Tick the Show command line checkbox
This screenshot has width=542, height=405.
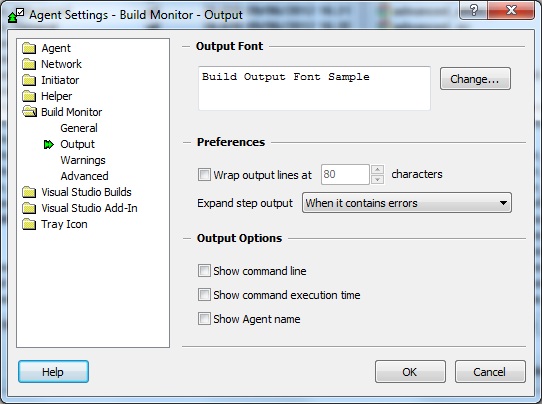[204, 271]
